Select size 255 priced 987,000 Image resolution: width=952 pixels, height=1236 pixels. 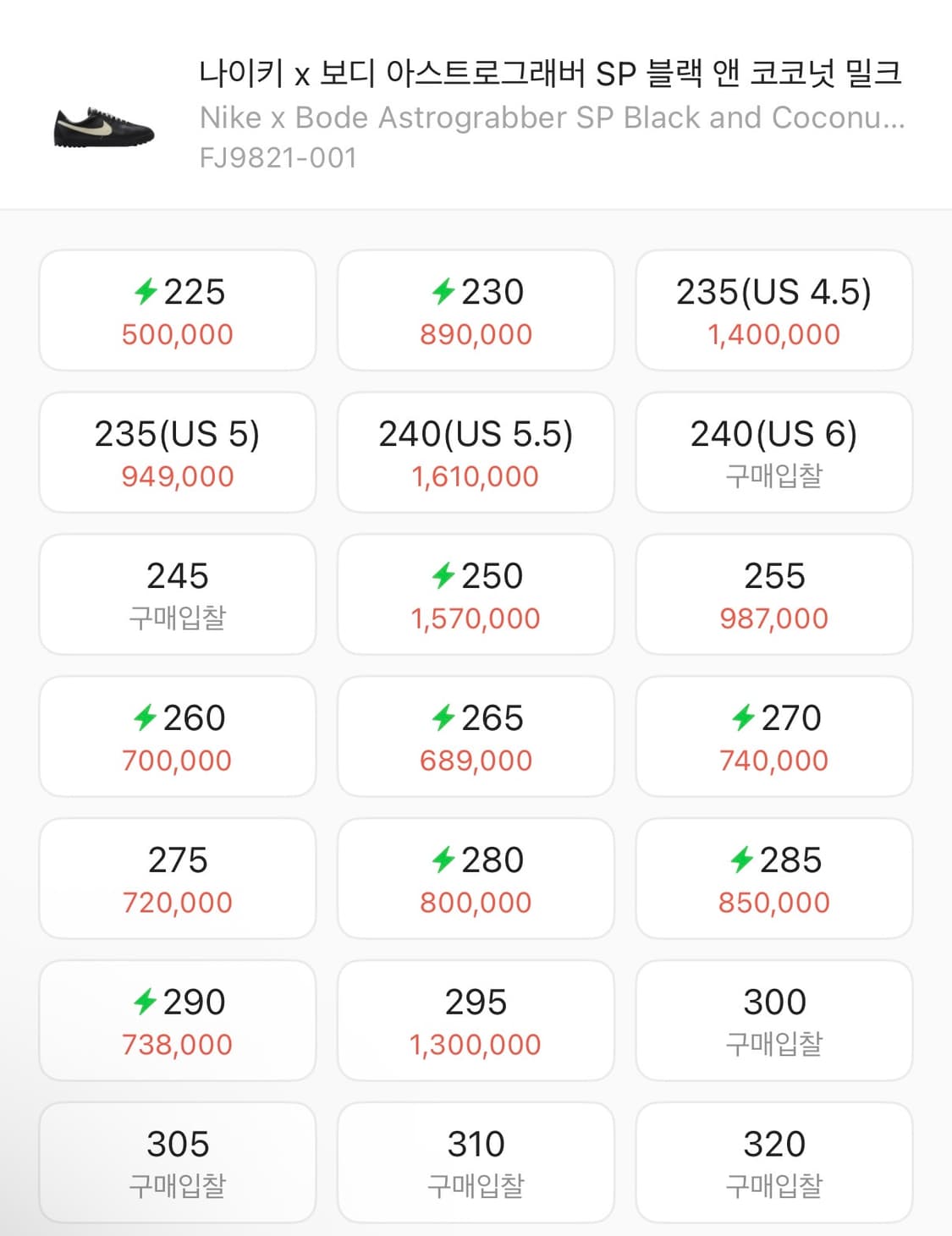click(773, 595)
